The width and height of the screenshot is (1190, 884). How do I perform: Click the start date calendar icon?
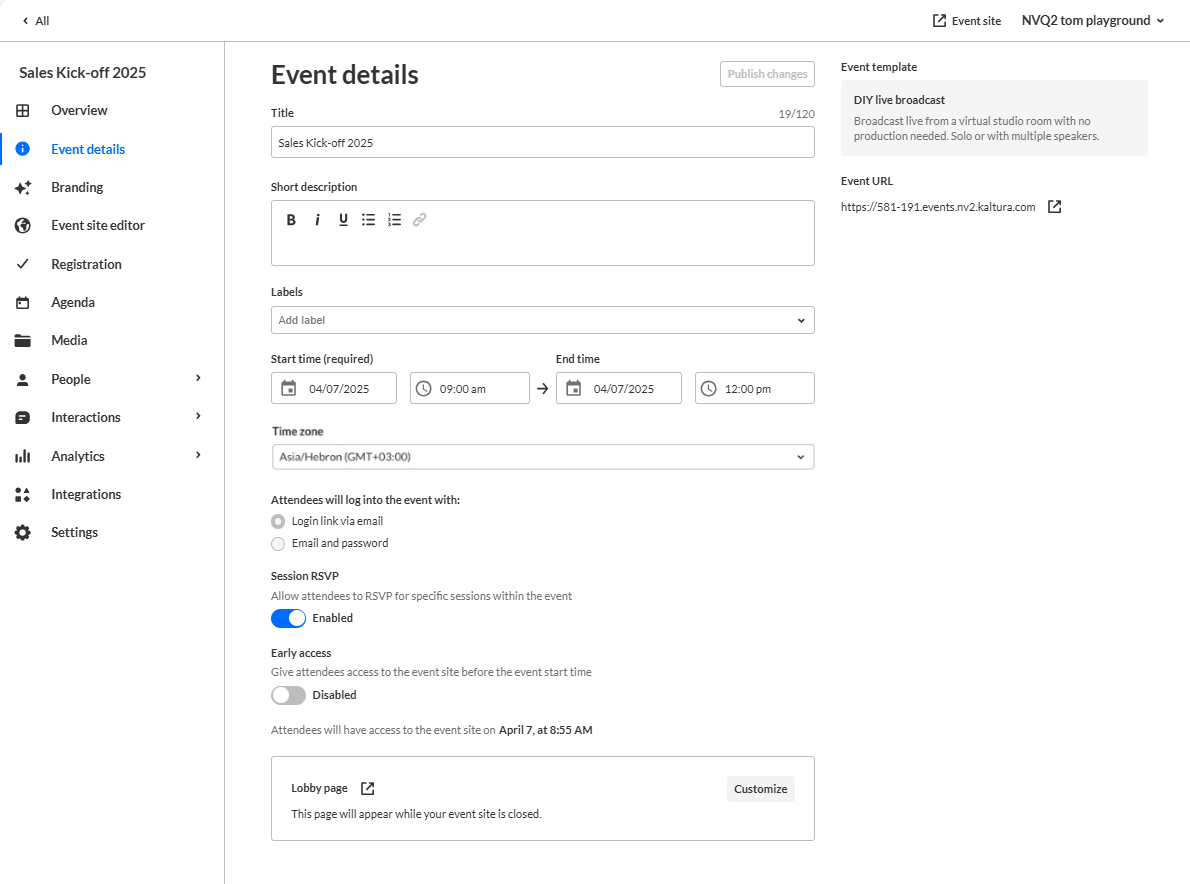289,388
